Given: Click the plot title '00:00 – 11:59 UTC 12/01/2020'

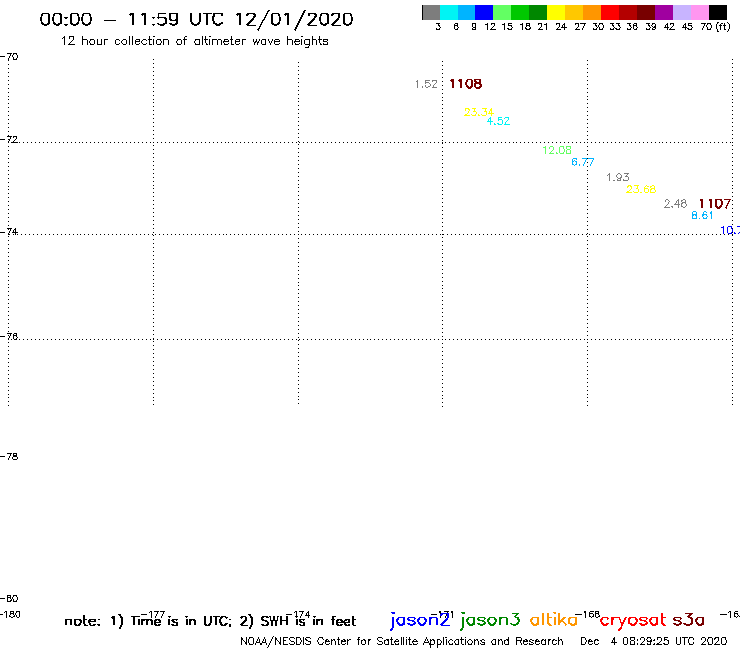Looking at the screenshot, I should pos(196,19).
